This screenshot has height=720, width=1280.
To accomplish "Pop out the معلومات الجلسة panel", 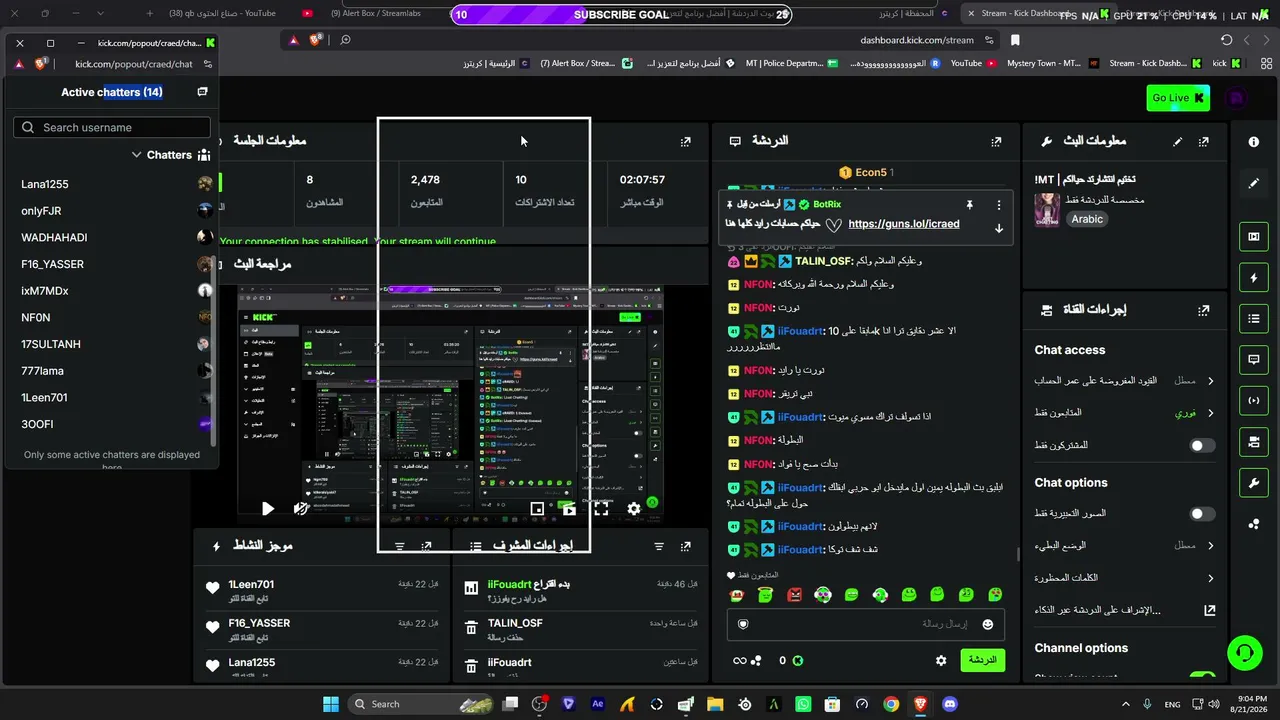I will tap(685, 142).
